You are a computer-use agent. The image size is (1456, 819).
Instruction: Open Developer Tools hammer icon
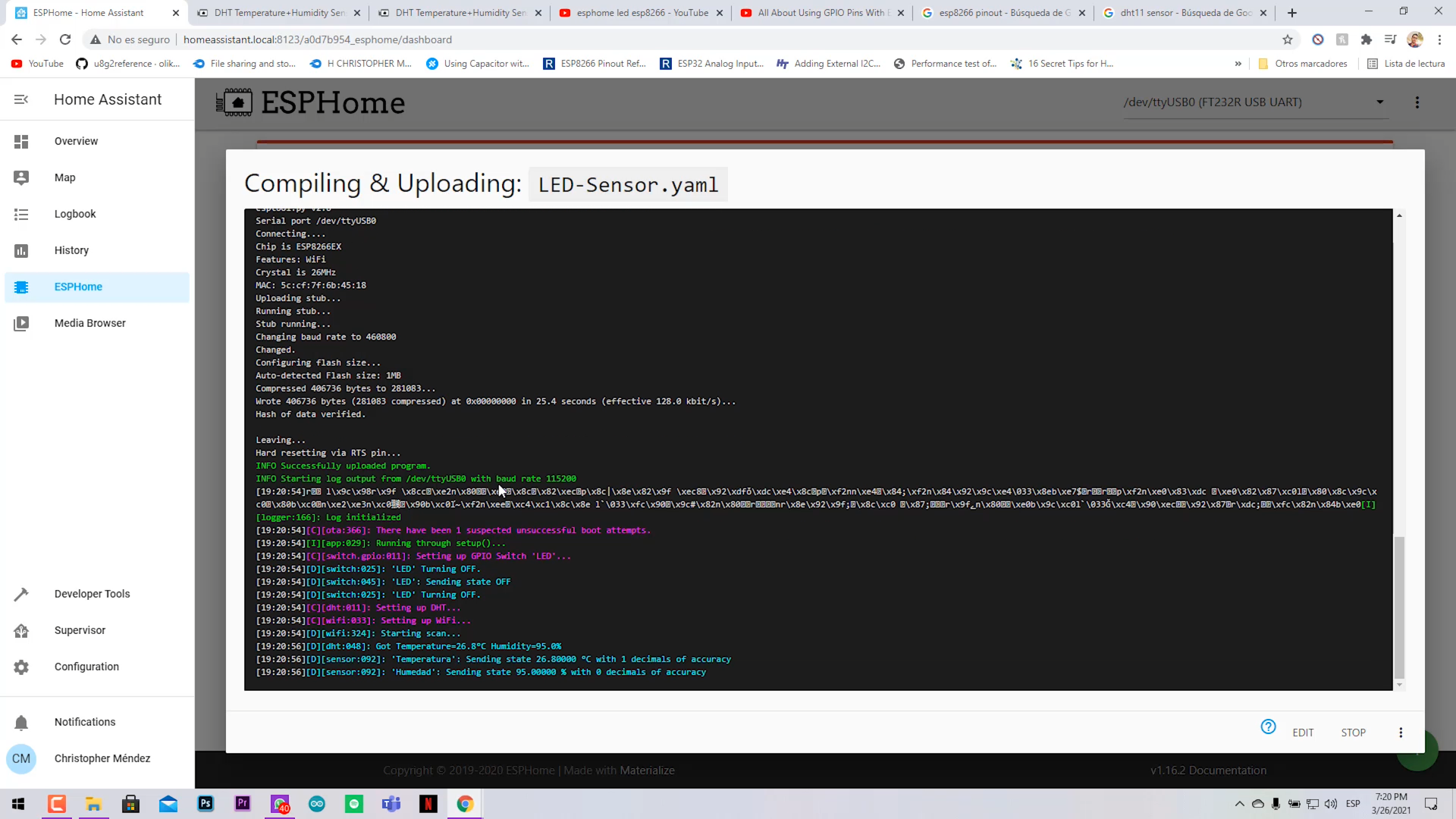21,595
